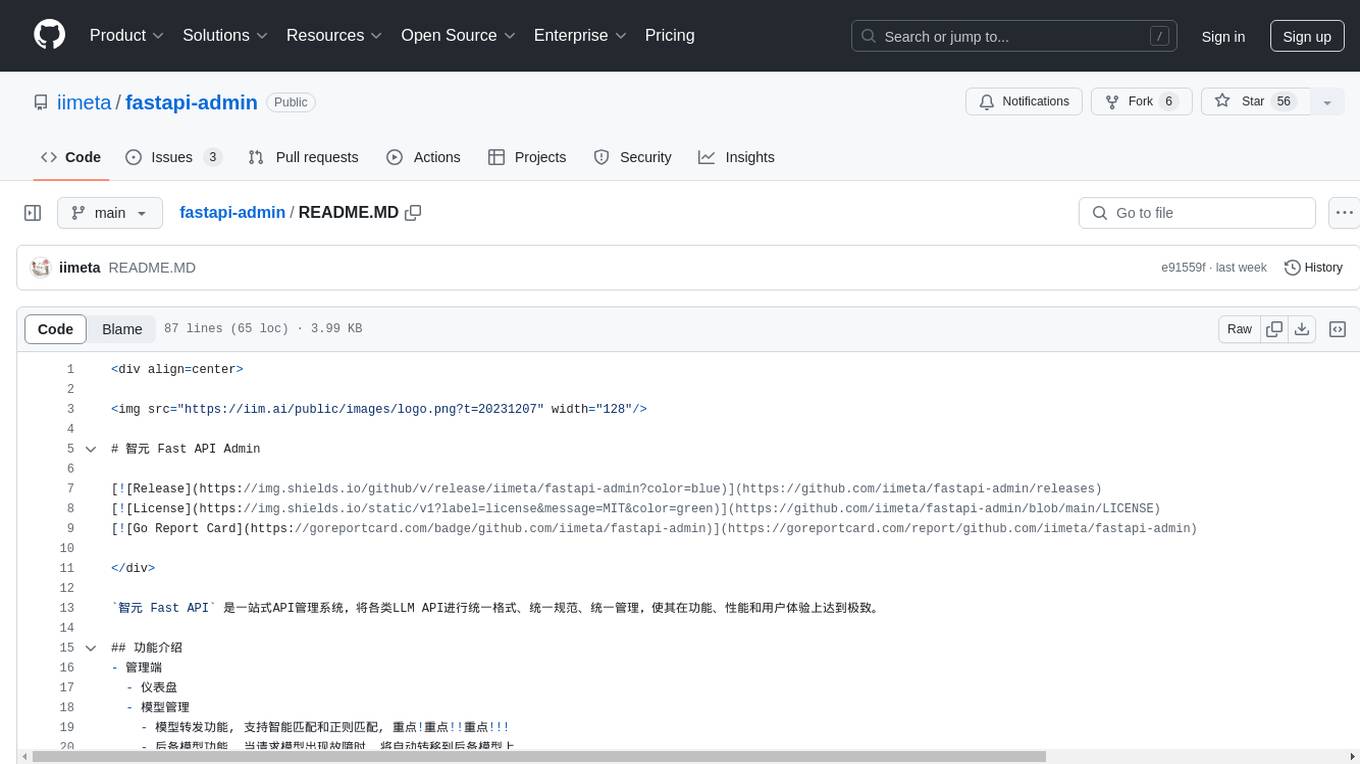Copy the README.MD file path

[413, 213]
